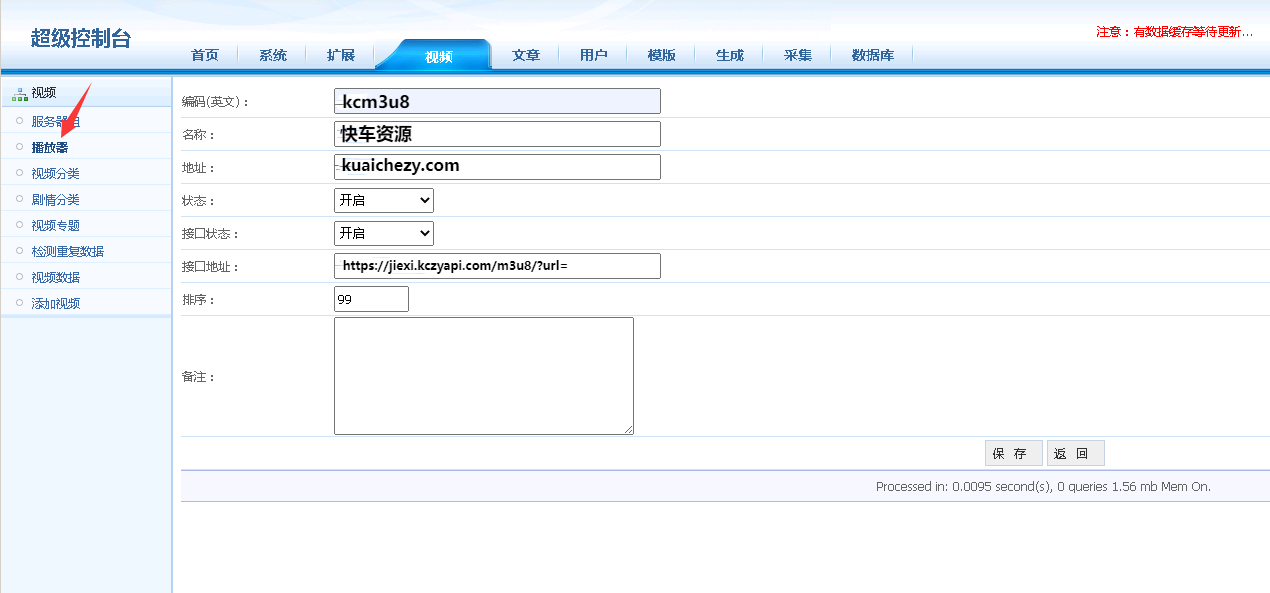This screenshot has height=593, width=1270.
Task: Click the 保存 button
Action: 1013,453
